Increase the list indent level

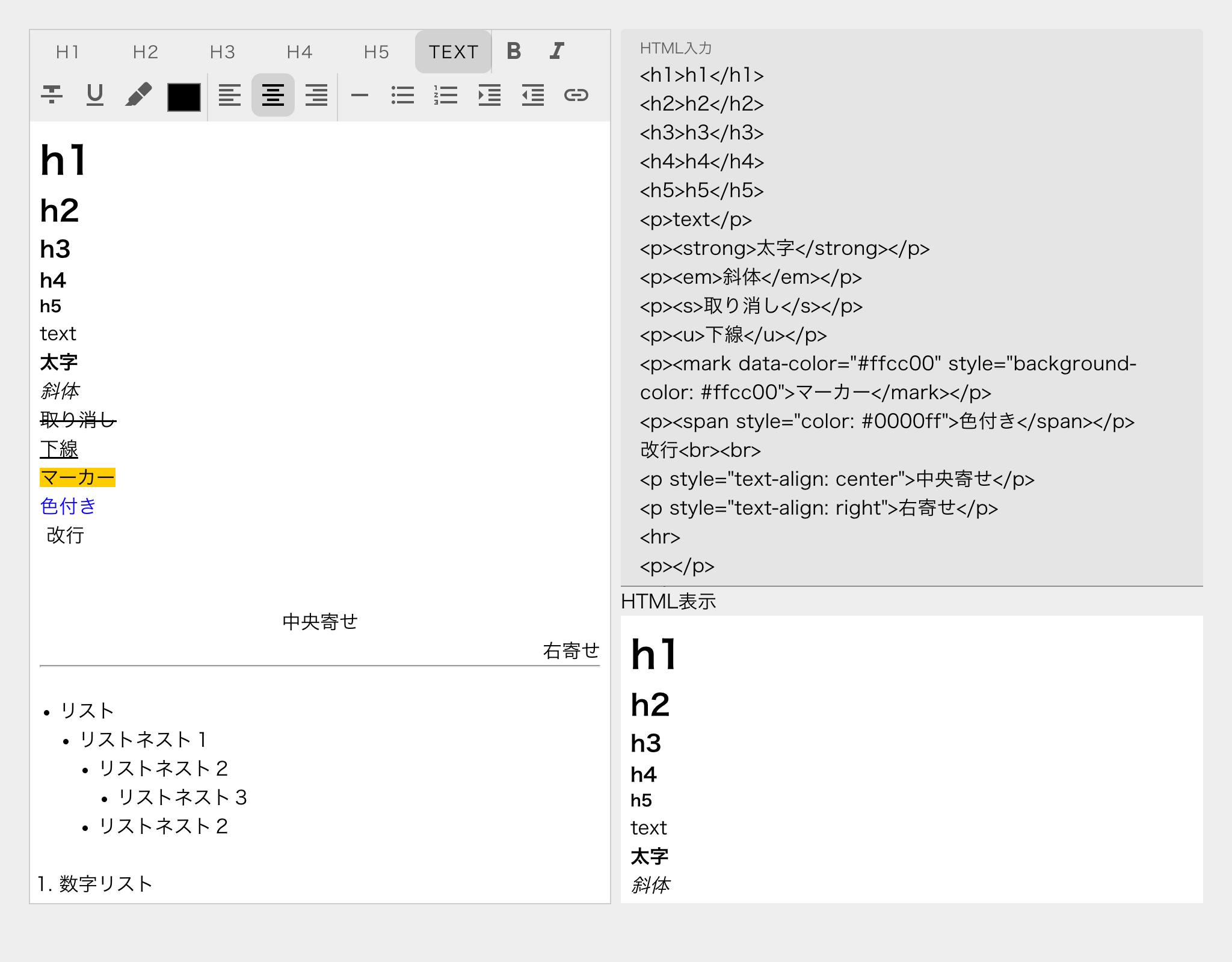pos(489,94)
